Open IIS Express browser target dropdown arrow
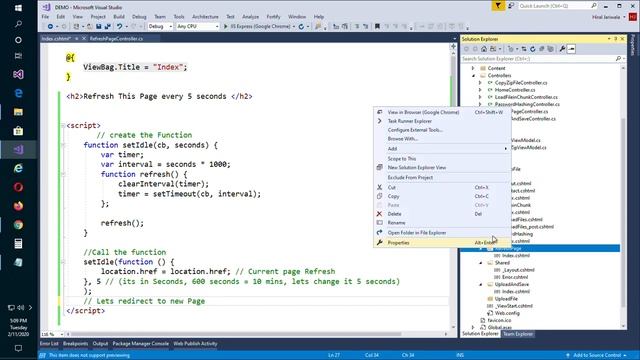 (293, 27)
